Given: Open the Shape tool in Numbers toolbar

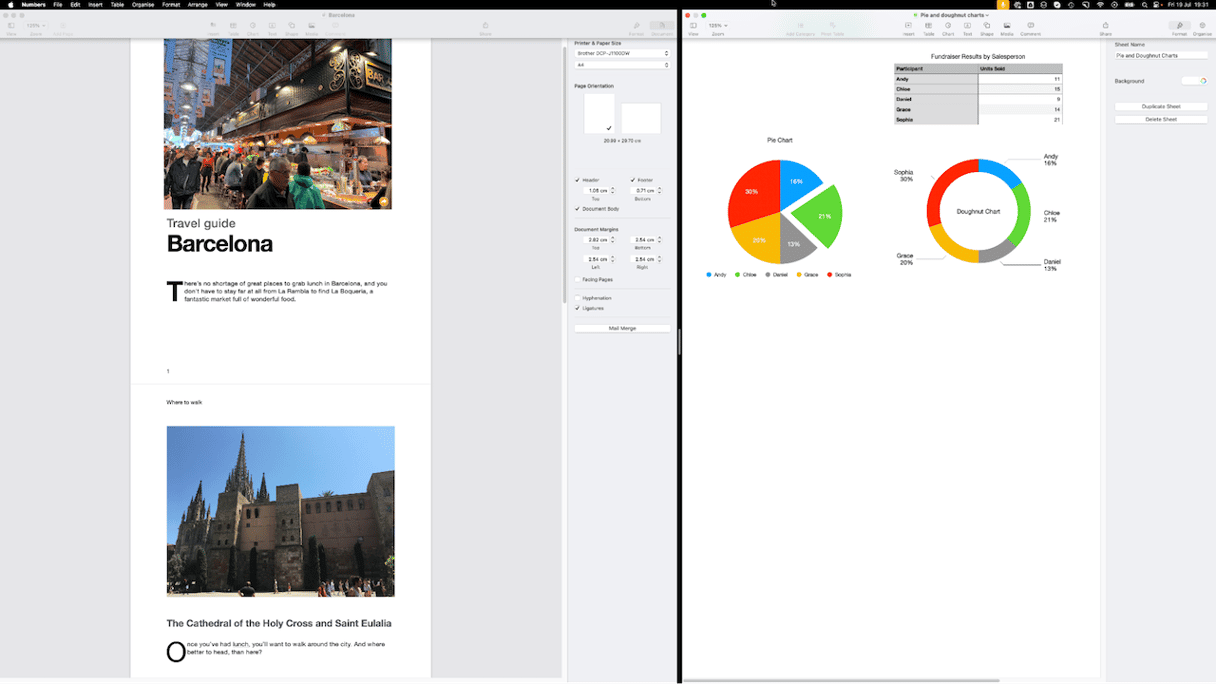Looking at the screenshot, I should [x=987, y=27].
